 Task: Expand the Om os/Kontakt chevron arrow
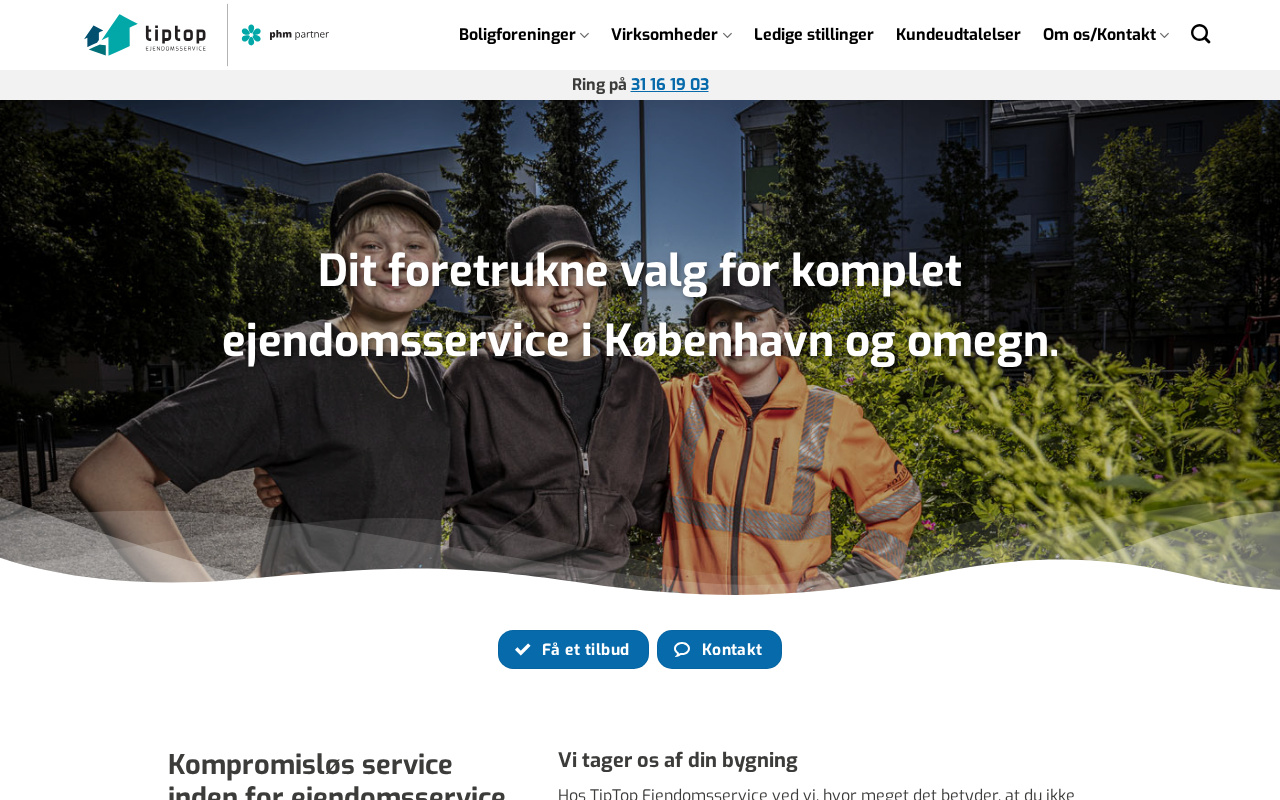(1164, 35)
